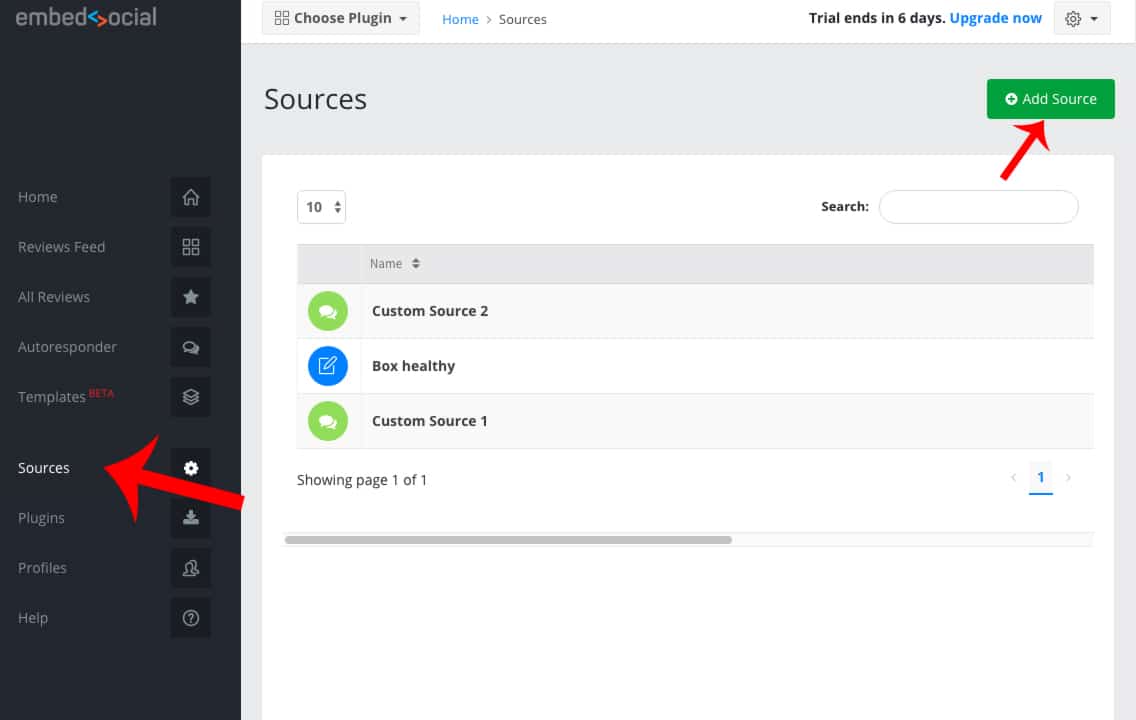This screenshot has height=720, width=1136.
Task: Click the All Reviews star icon
Action: (191, 297)
